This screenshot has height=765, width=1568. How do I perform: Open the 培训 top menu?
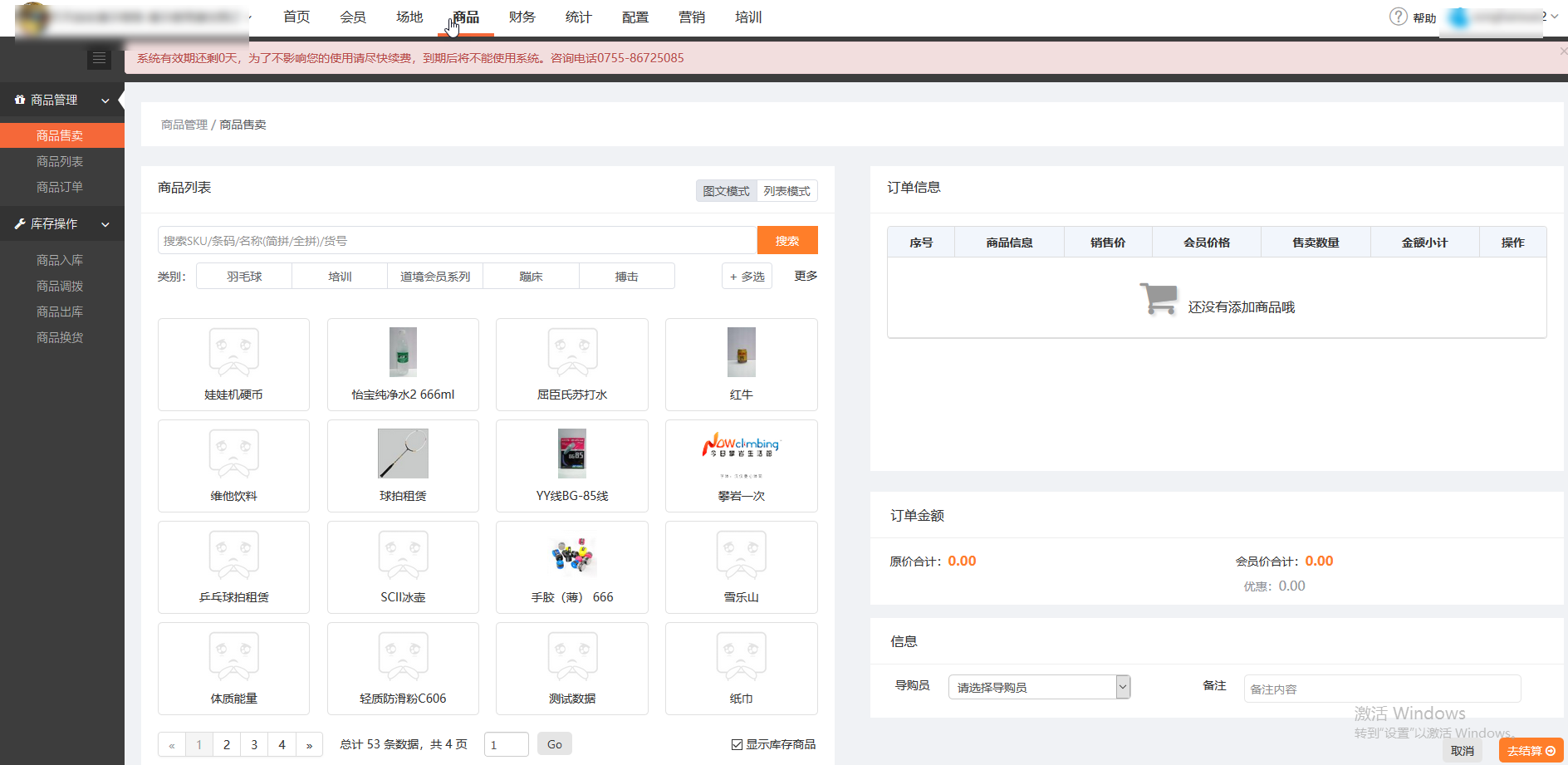[748, 17]
